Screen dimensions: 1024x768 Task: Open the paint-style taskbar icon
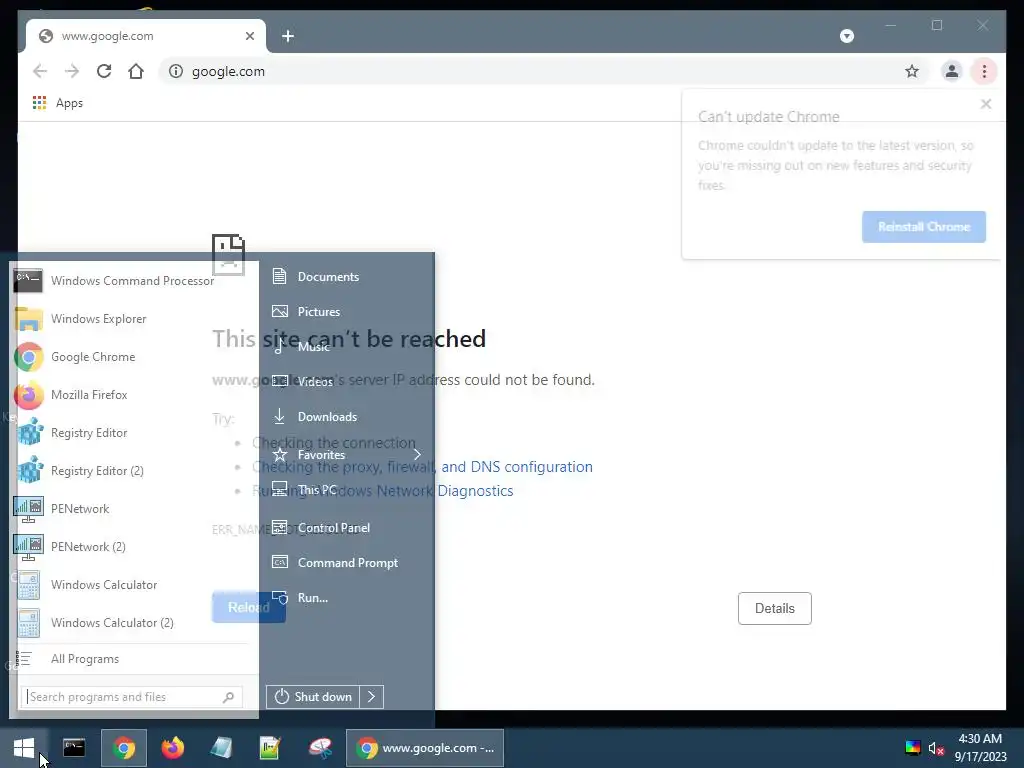click(320, 748)
